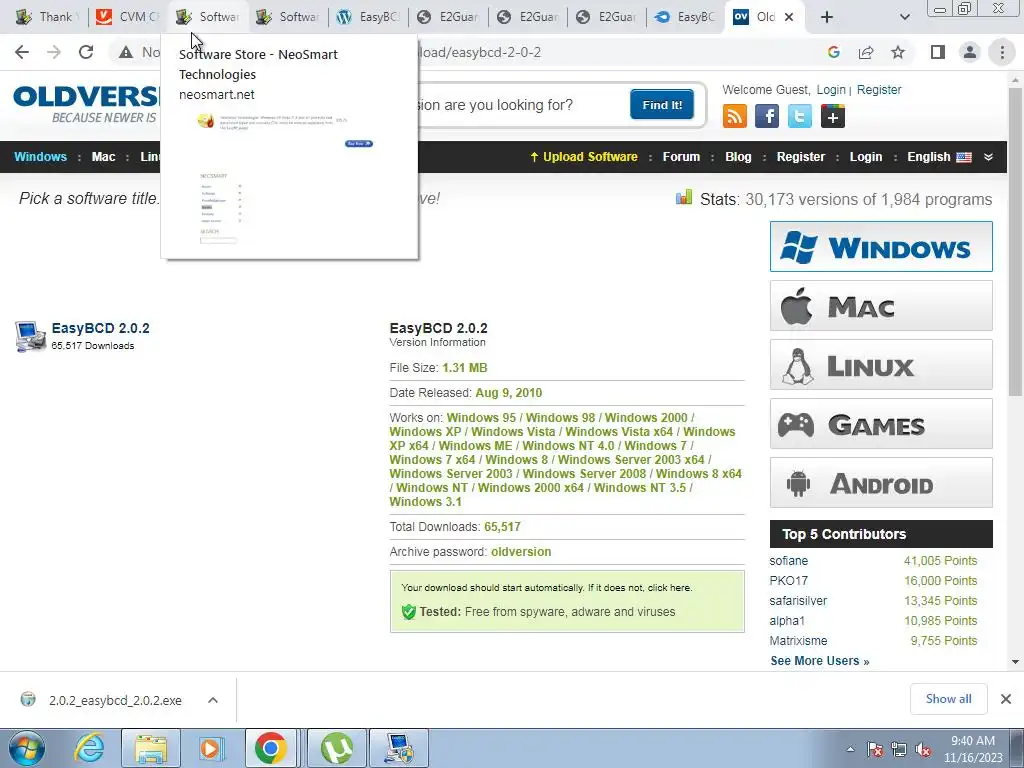The image size is (1024, 768).
Task: Close the OldVersion tab
Action: tap(789, 17)
